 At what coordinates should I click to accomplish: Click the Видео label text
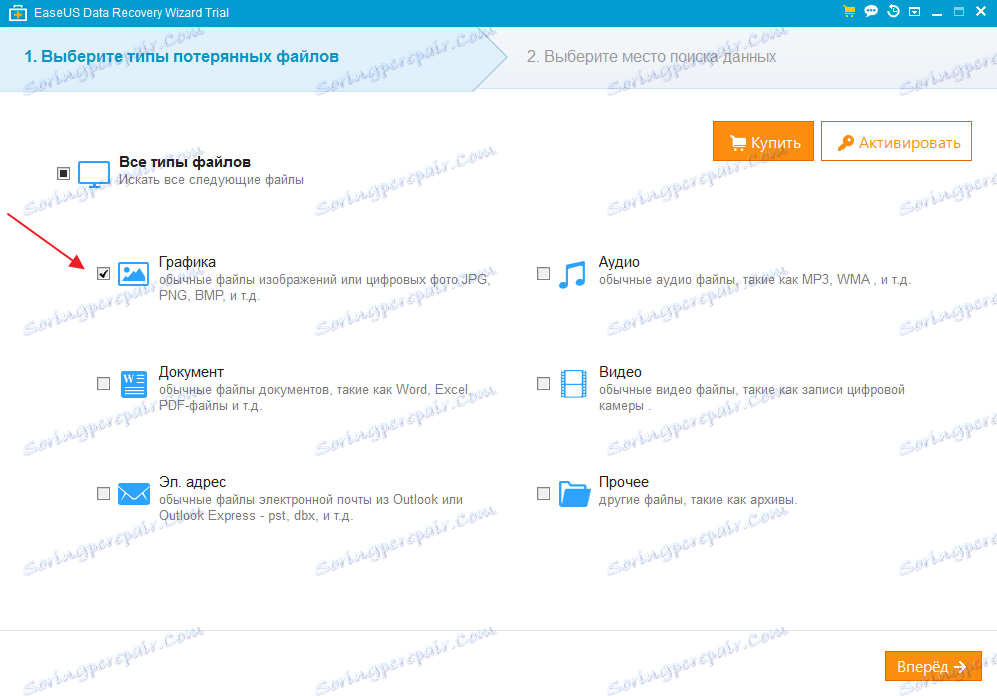click(620, 372)
